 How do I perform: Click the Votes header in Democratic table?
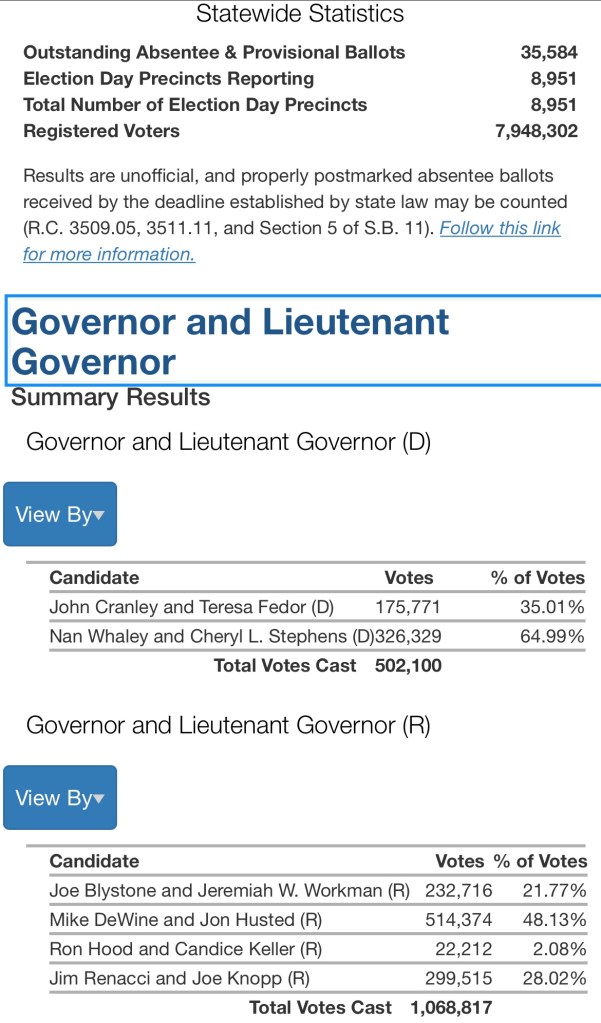[409, 577]
